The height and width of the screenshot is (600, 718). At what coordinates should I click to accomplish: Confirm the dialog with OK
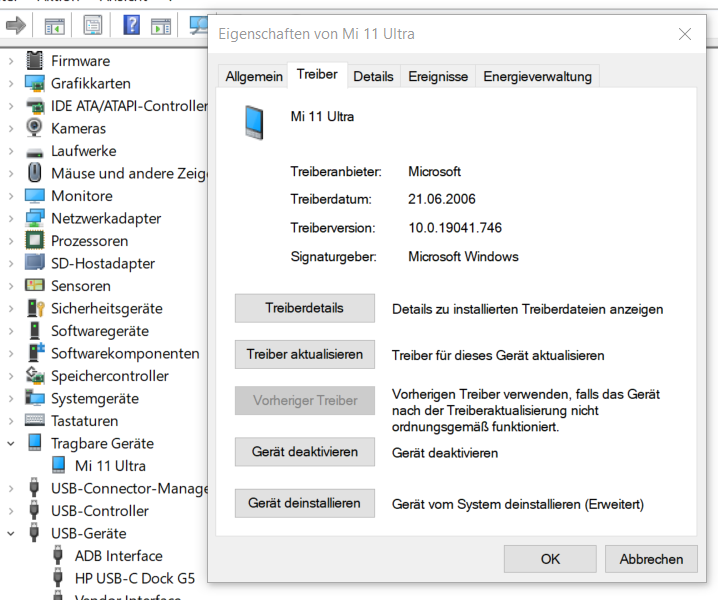550,559
